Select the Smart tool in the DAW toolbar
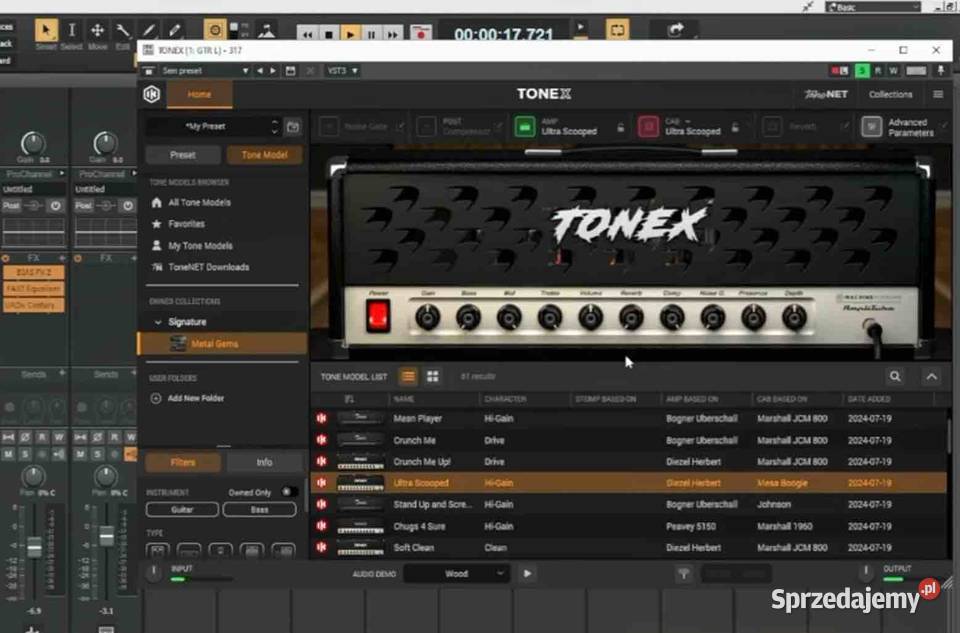Image resolution: width=960 pixels, height=633 pixels. 46,31
